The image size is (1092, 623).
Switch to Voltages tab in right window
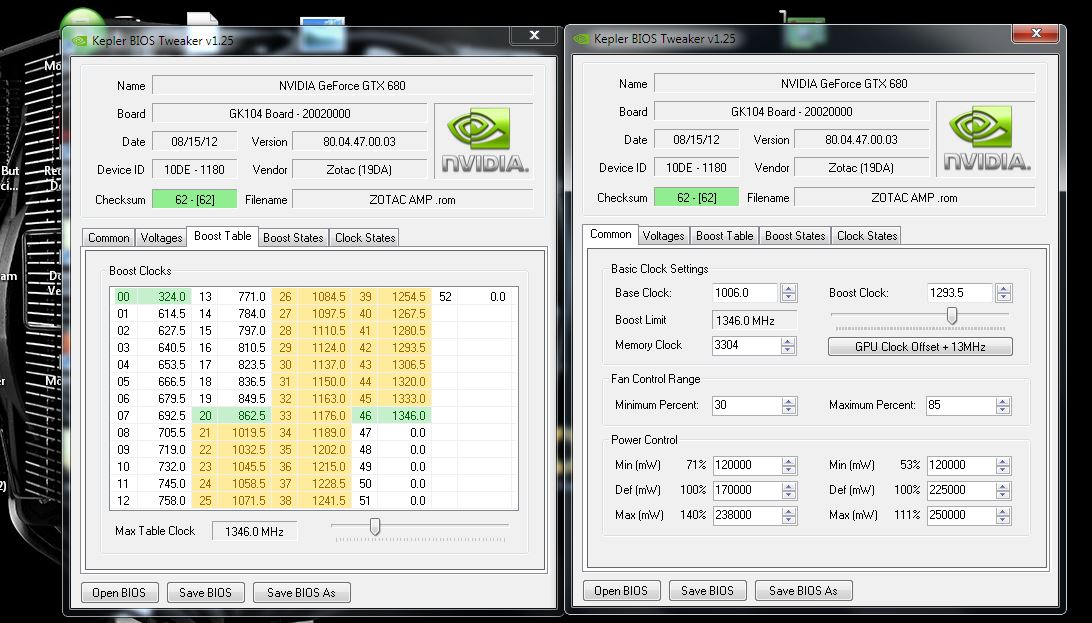click(x=663, y=235)
